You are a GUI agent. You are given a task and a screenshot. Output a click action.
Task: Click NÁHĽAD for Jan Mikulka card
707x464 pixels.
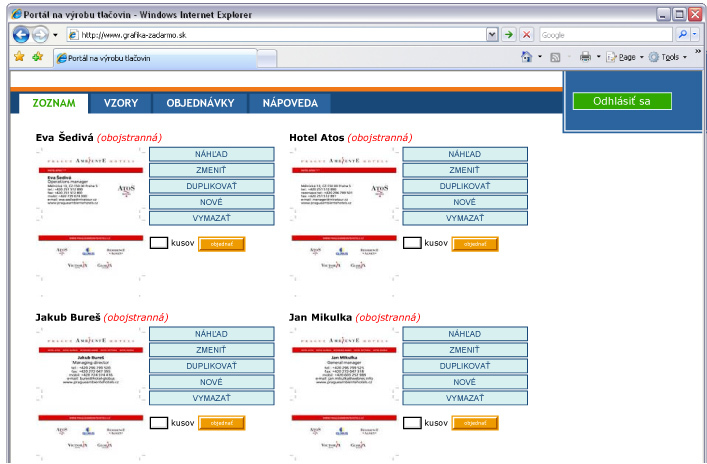465,334
